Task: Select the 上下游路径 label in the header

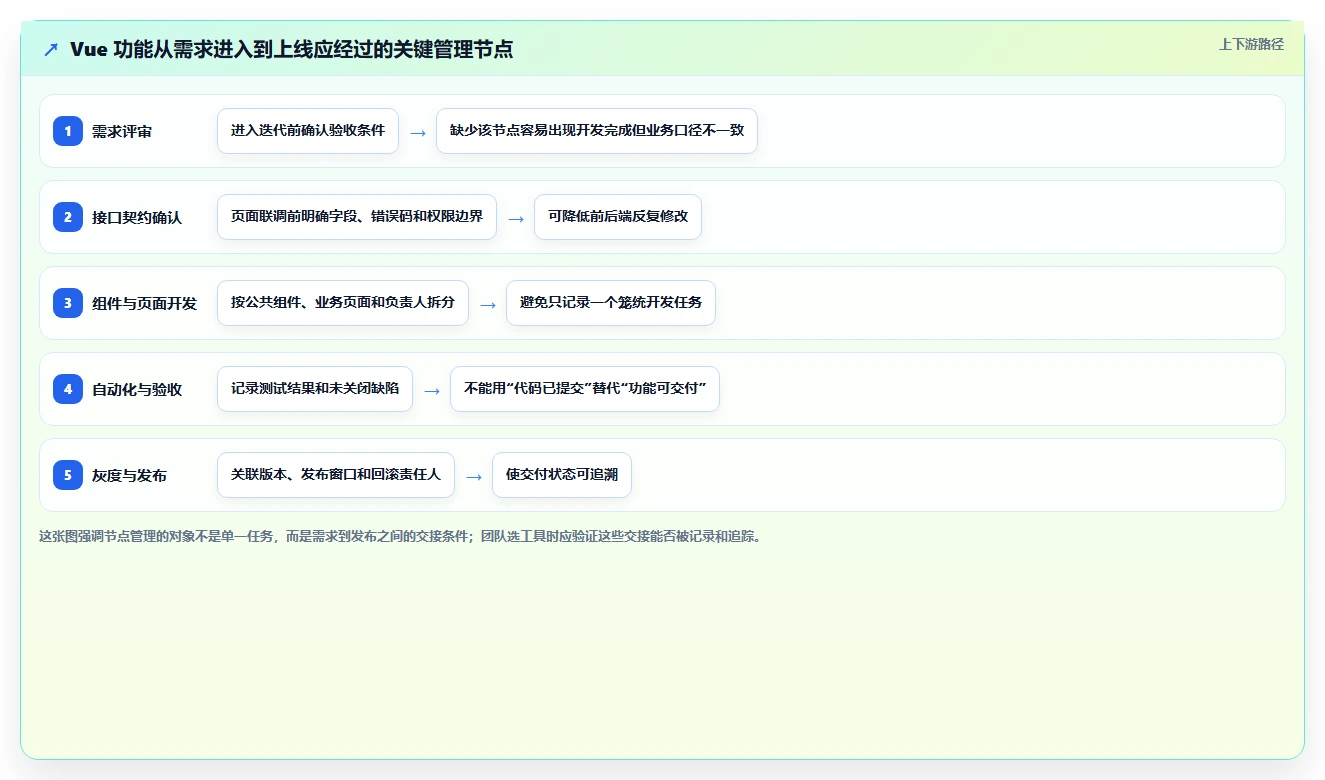Action: (x=1251, y=44)
